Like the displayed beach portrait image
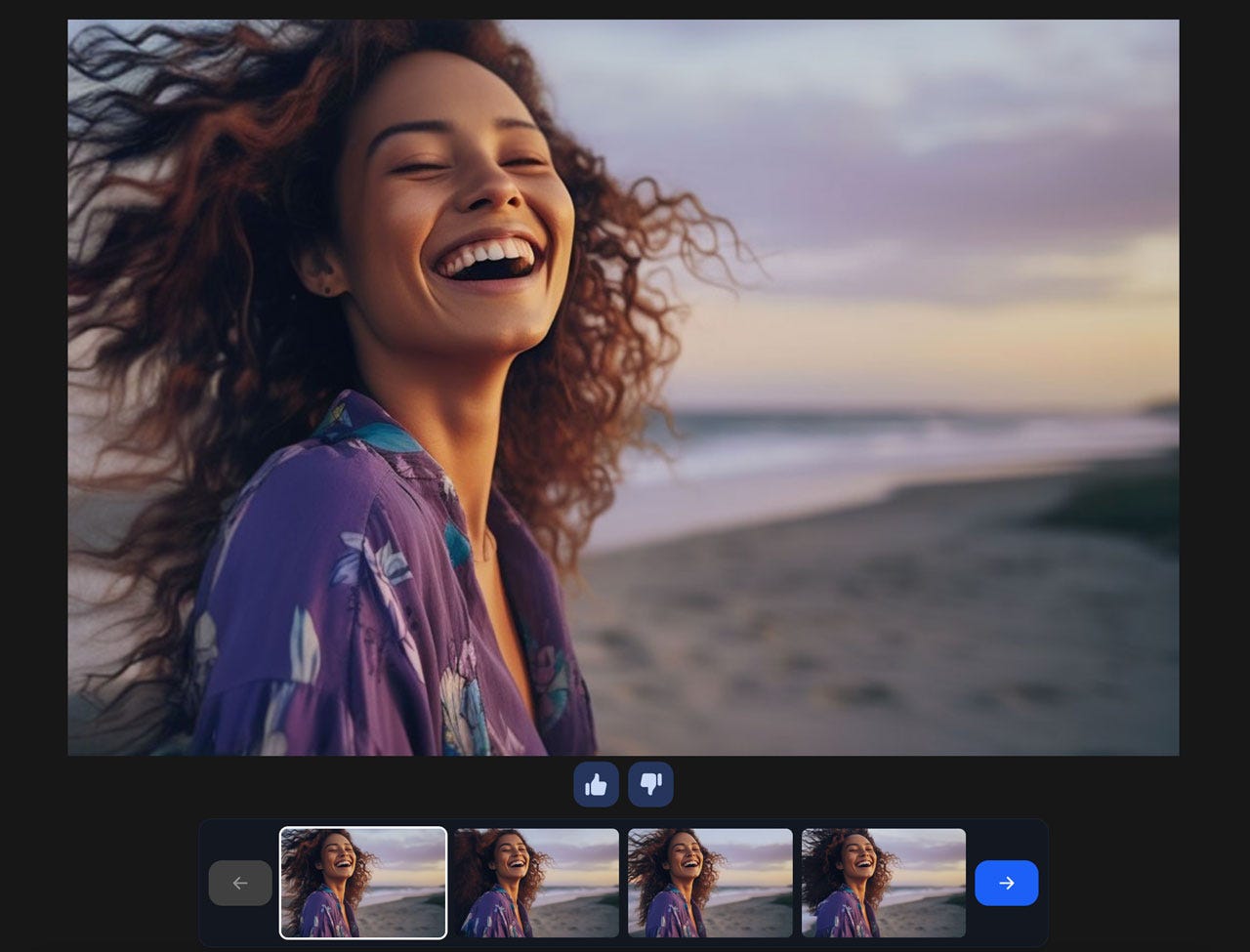1250x952 pixels. (x=596, y=784)
